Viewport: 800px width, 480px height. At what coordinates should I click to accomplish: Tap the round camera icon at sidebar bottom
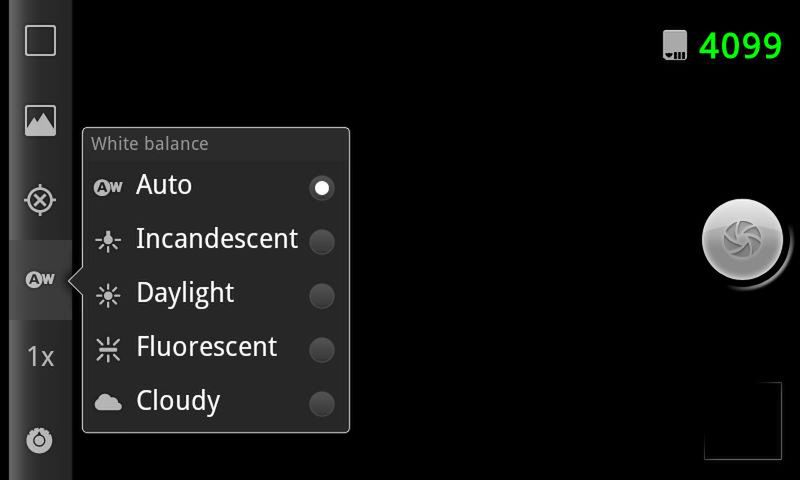tap(40, 440)
